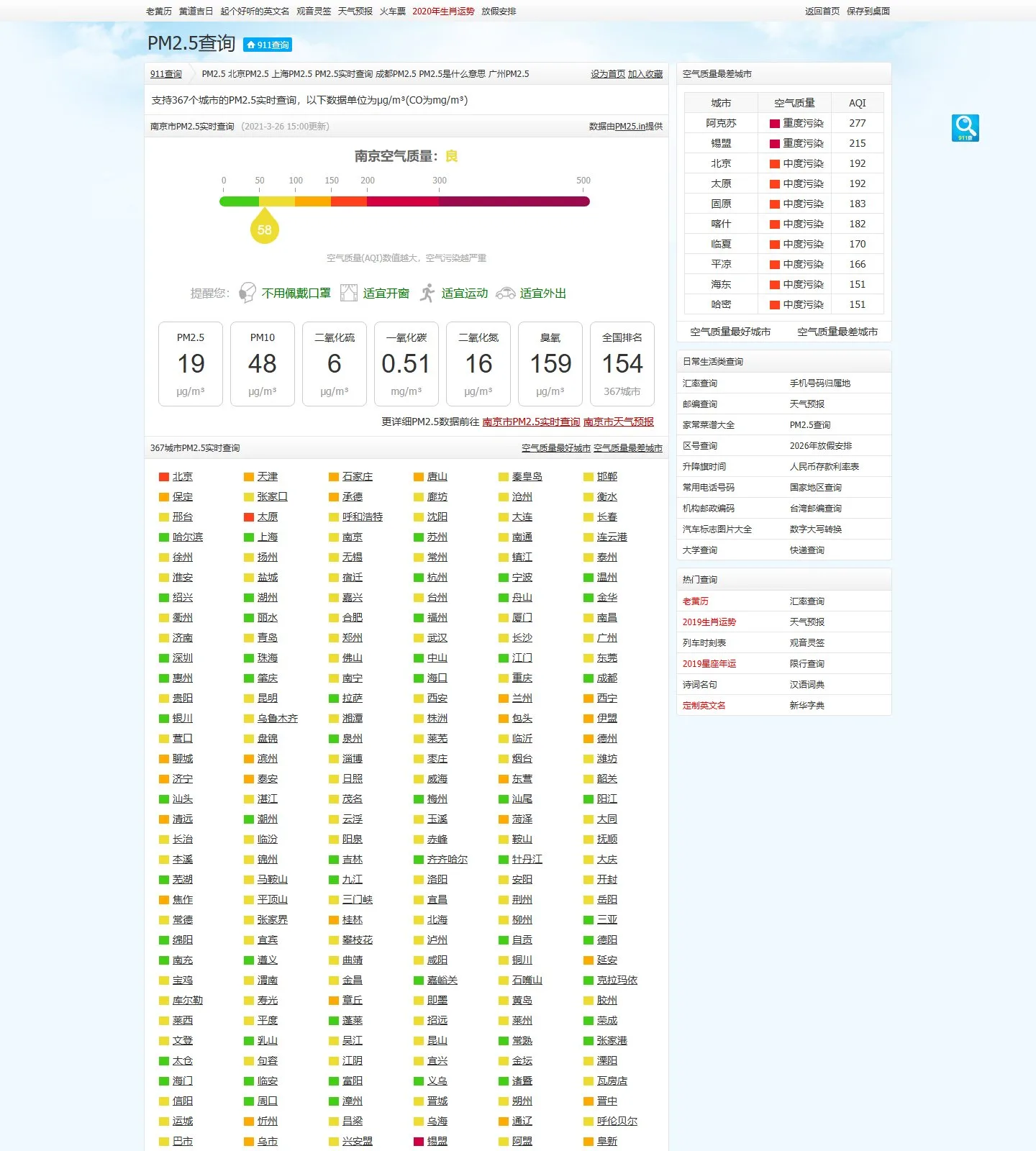1036x1151 pixels.
Task: Open 汽车标志图片大全 link
Action: click(717, 529)
